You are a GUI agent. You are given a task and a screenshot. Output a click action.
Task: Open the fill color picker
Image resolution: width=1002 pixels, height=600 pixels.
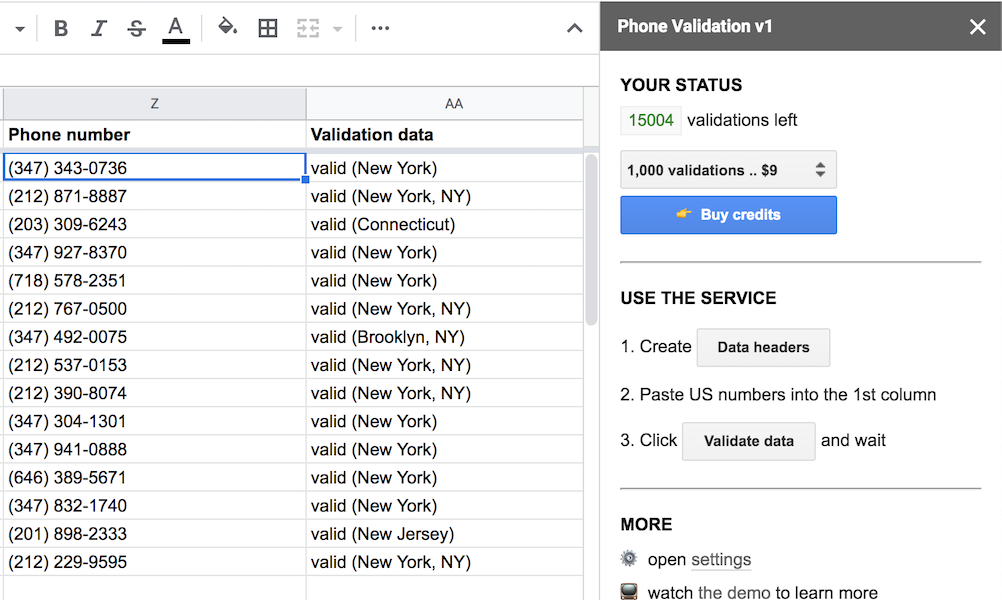228,27
